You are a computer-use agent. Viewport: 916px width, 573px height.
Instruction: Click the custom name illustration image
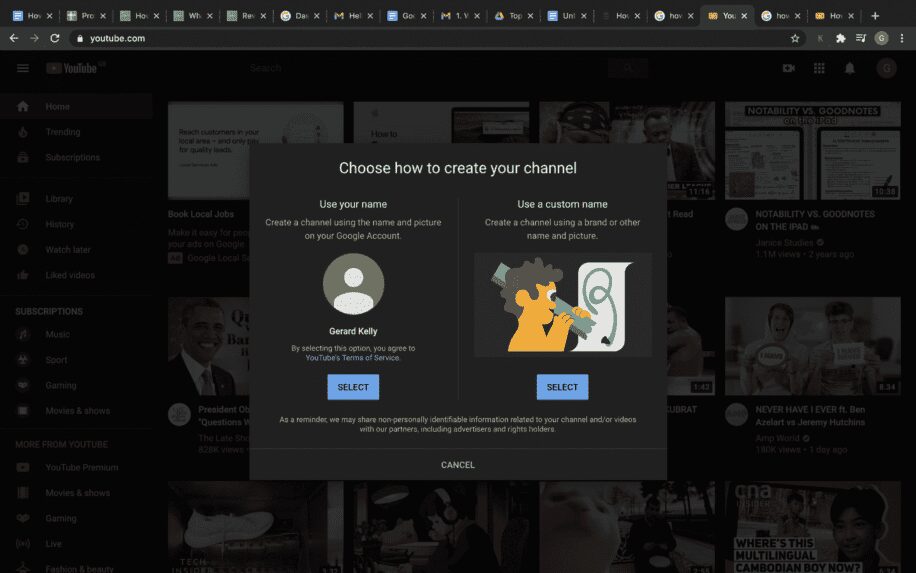click(x=563, y=305)
